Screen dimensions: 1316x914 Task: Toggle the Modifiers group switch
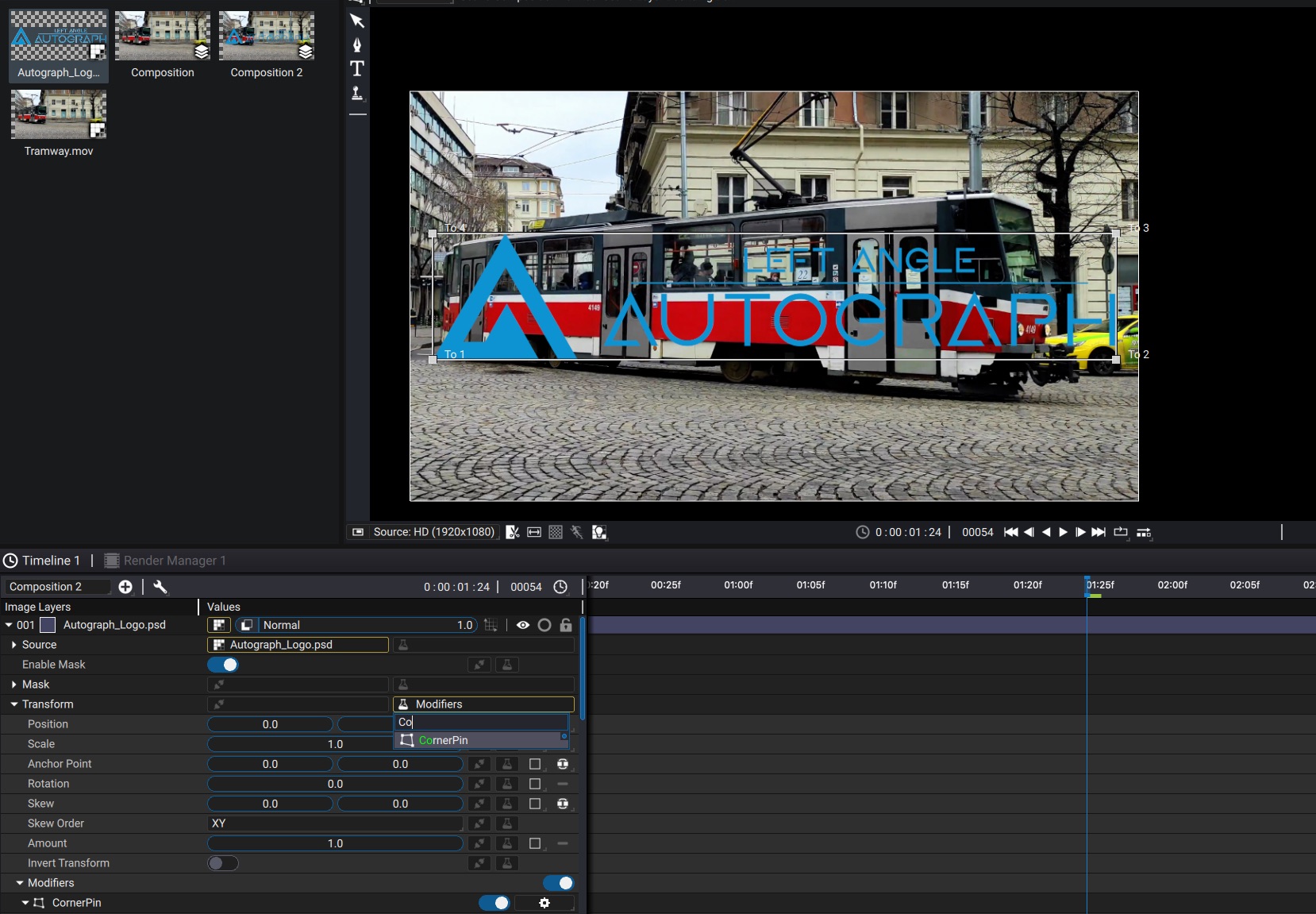[x=559, y=883]
